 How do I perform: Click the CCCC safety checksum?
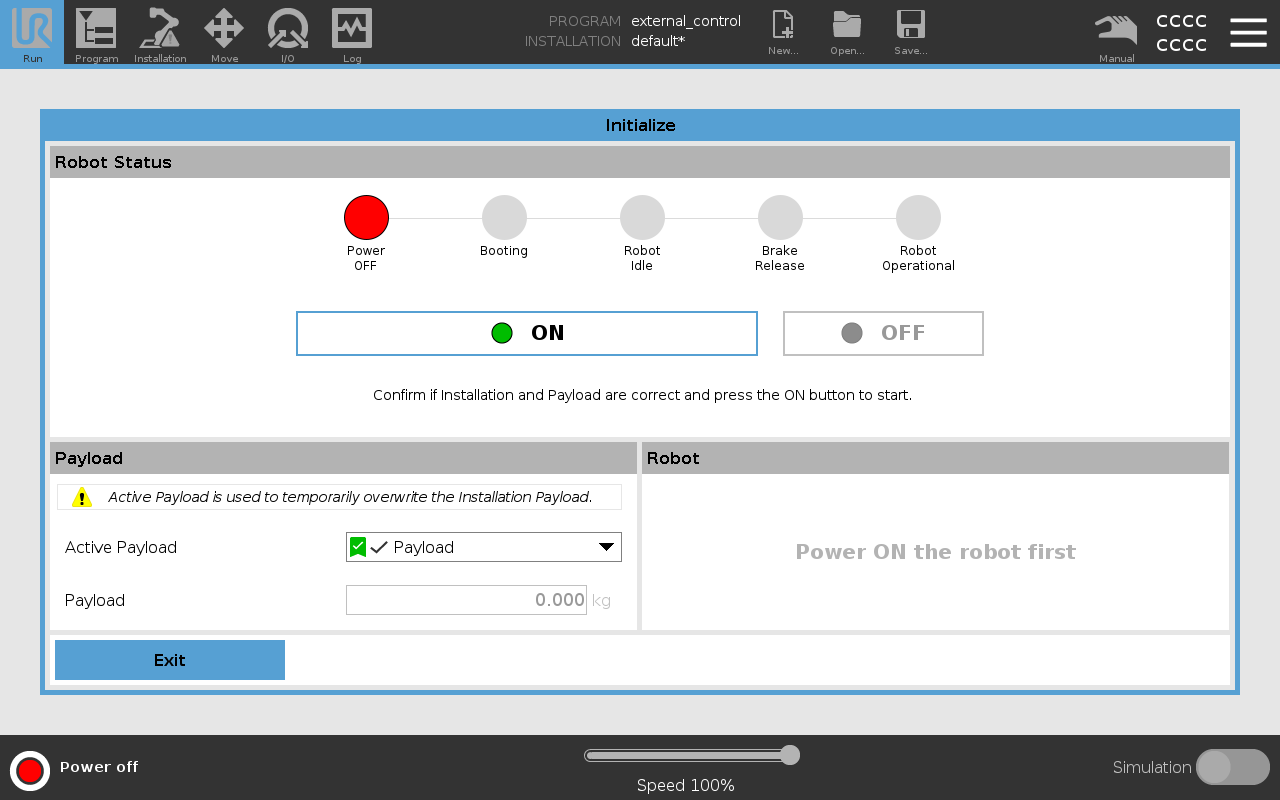1181,33
